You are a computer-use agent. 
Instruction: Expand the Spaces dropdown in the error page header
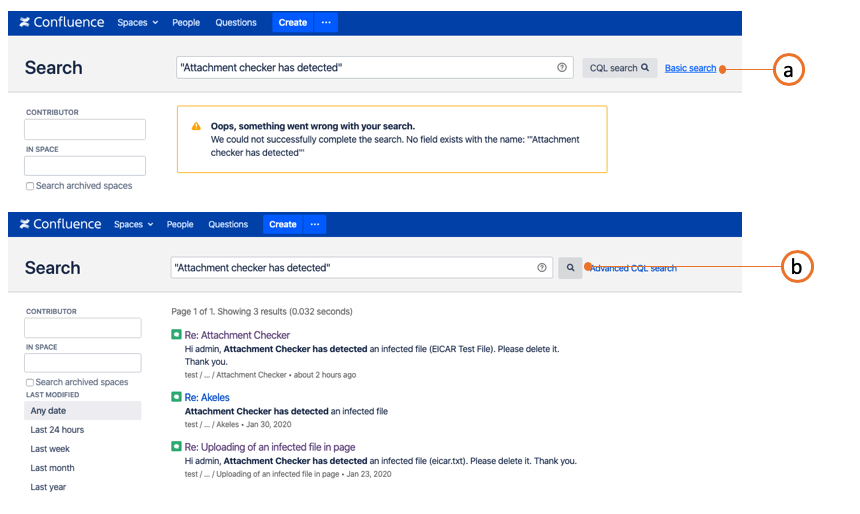(x=138, y=22)
